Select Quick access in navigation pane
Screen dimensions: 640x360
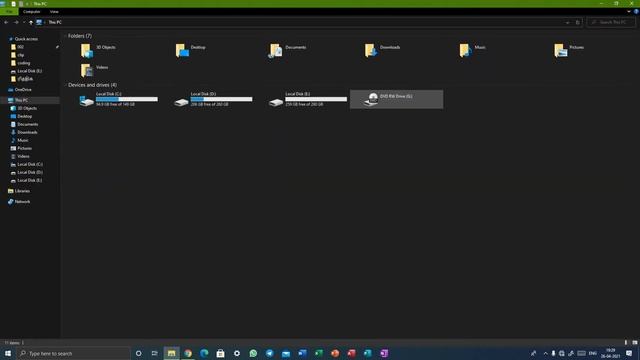[x=26, y=39]
